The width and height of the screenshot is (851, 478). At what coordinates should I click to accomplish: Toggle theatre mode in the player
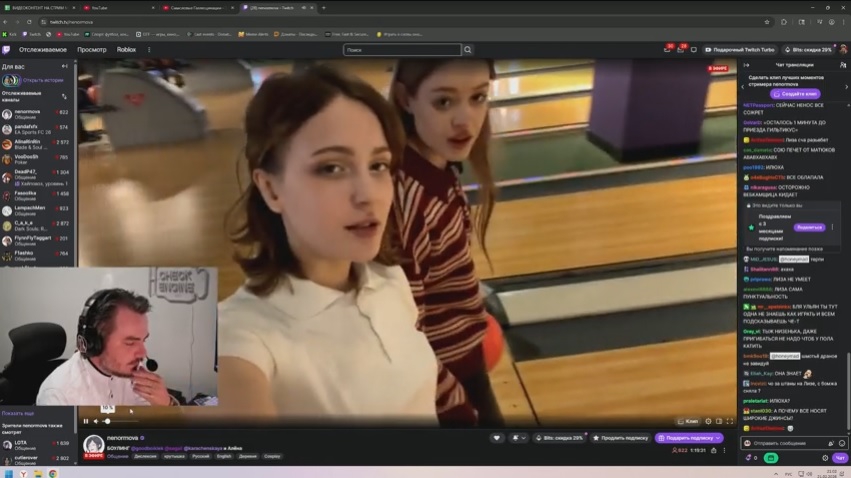click(x=719, y=421)
